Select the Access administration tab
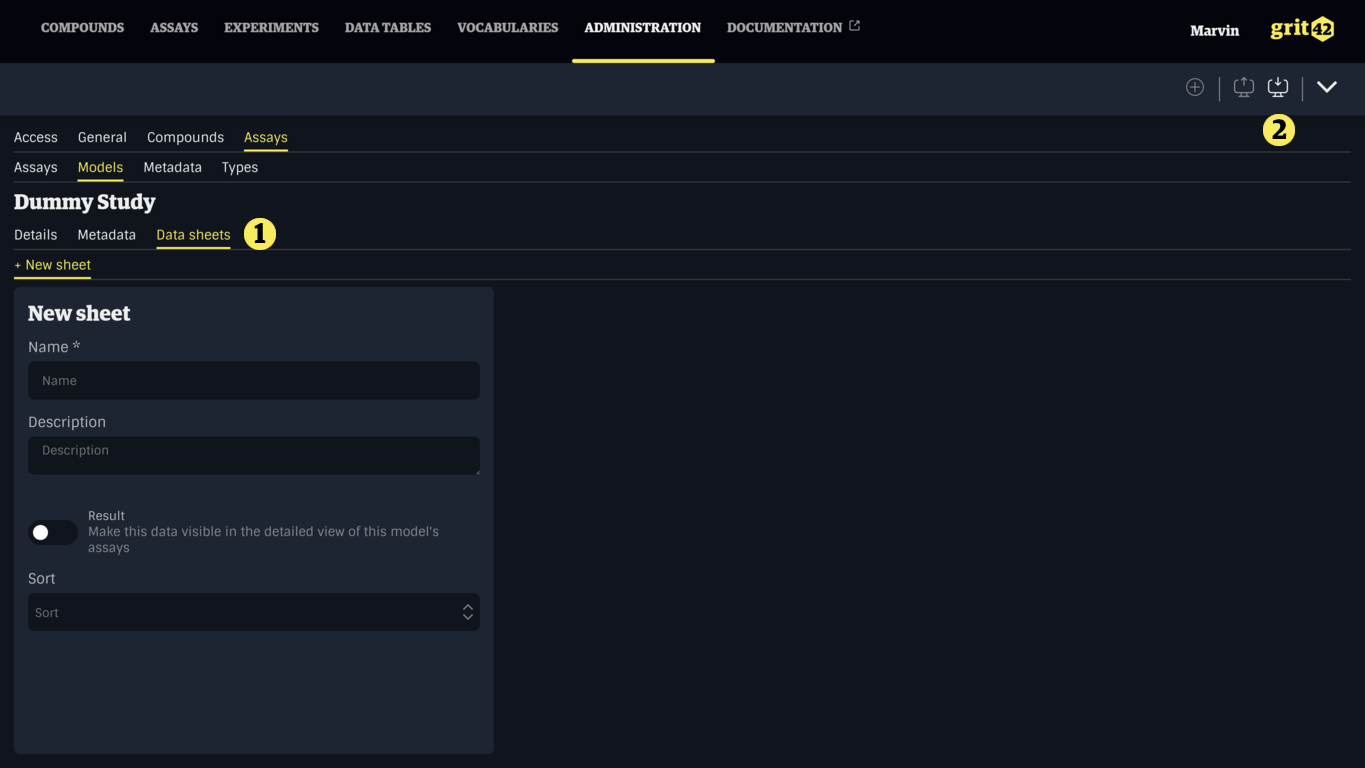 coord(35,137)
